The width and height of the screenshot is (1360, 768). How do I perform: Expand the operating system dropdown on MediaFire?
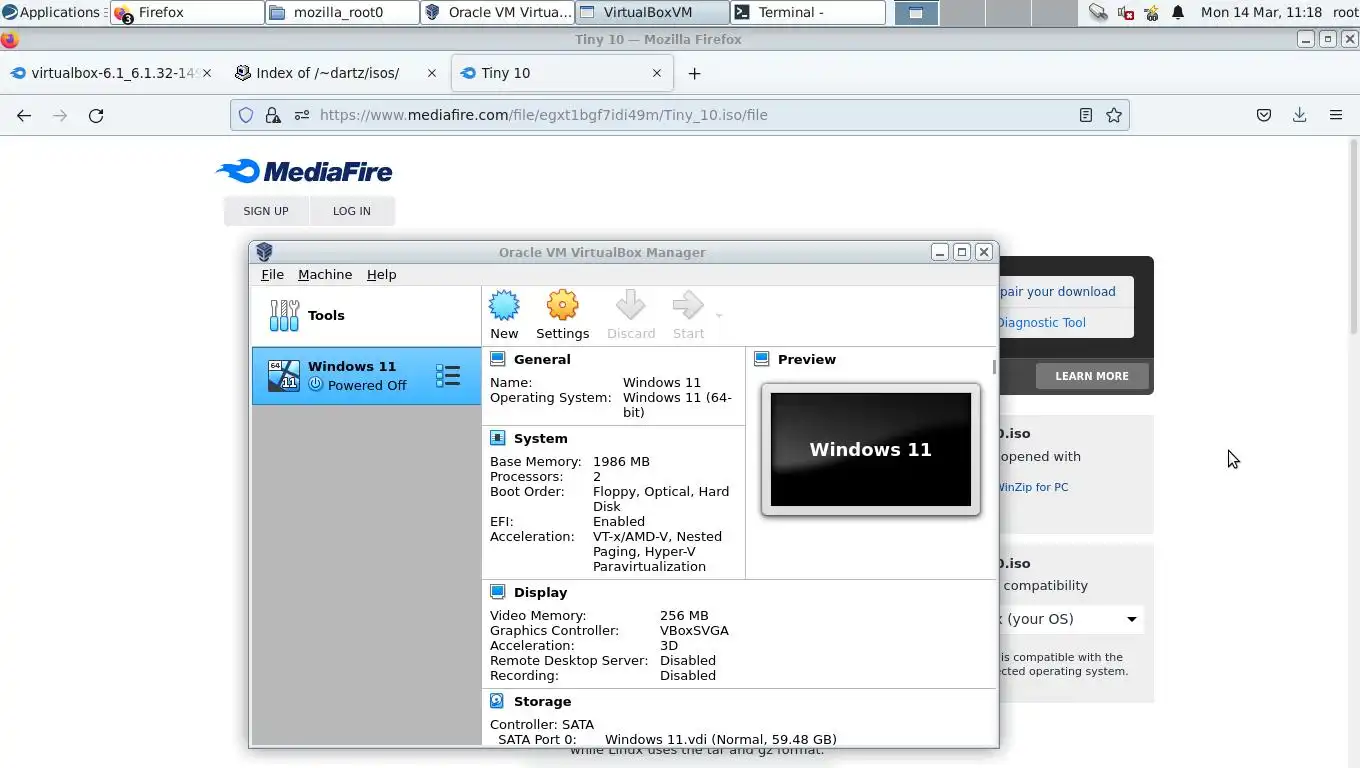click(1070, 619)
